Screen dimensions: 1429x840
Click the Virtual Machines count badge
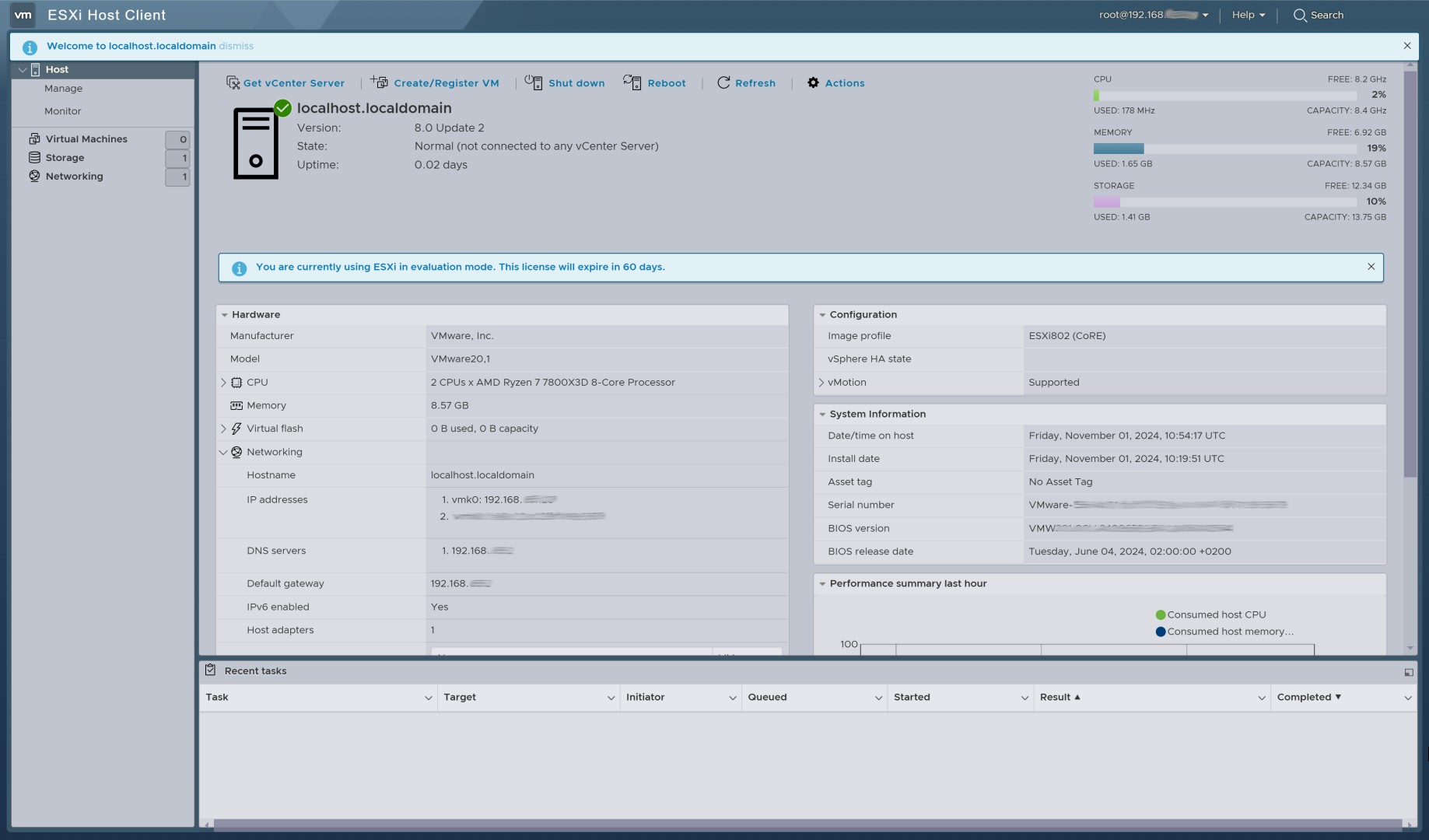[177, 139]
